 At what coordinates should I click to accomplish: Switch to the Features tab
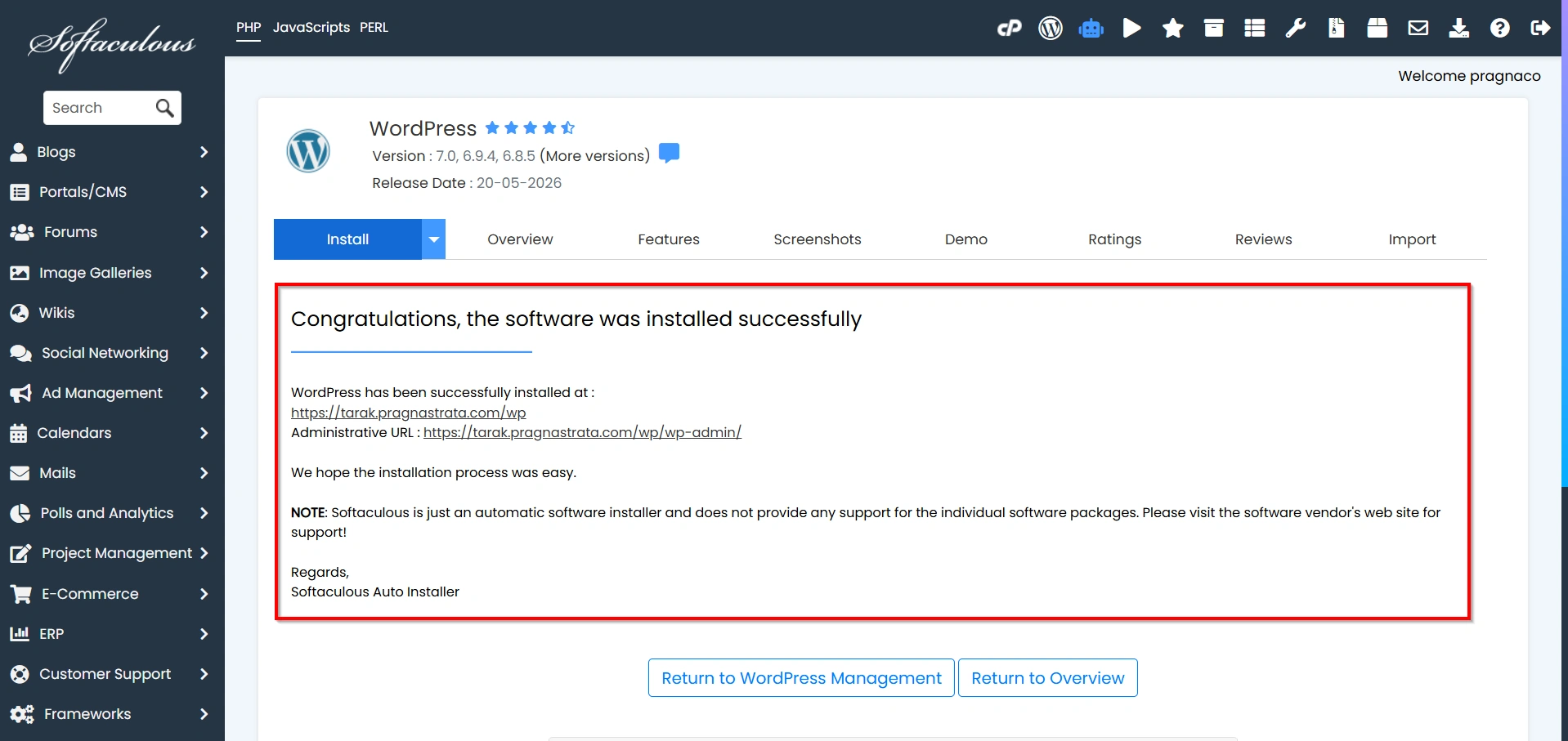(669, 239)
